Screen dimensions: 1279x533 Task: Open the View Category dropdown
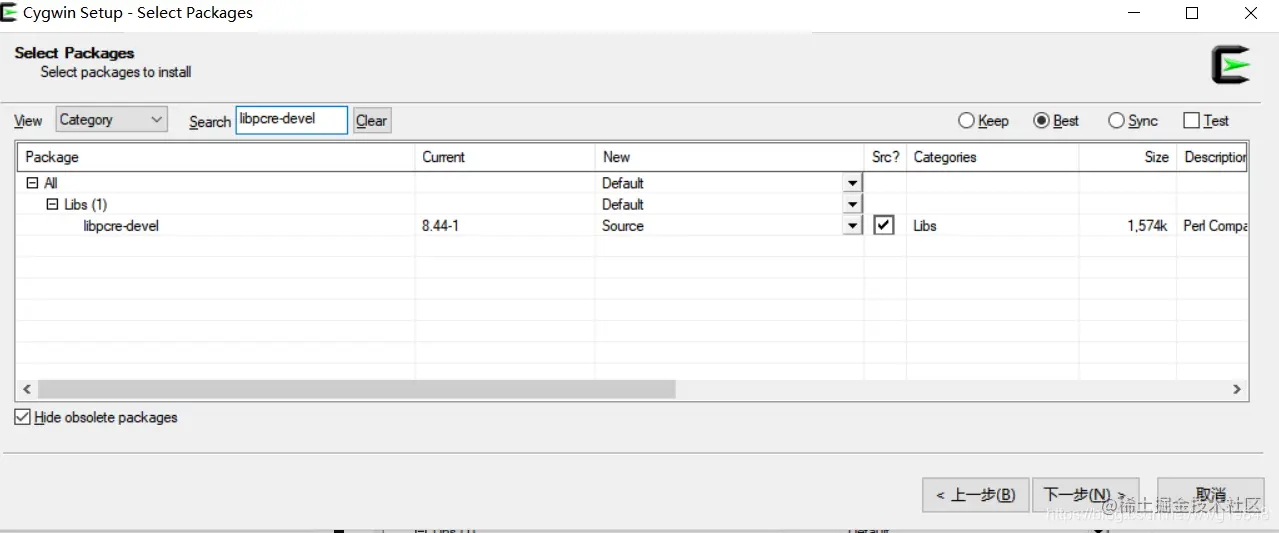111,120
